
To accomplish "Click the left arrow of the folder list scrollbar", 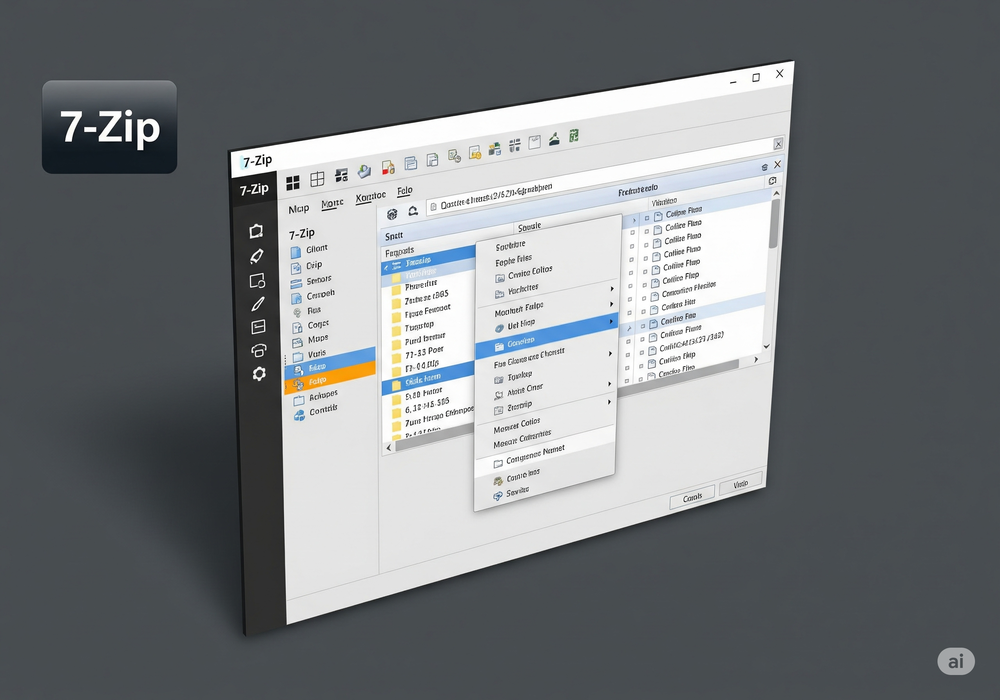I will click(389, 448).
